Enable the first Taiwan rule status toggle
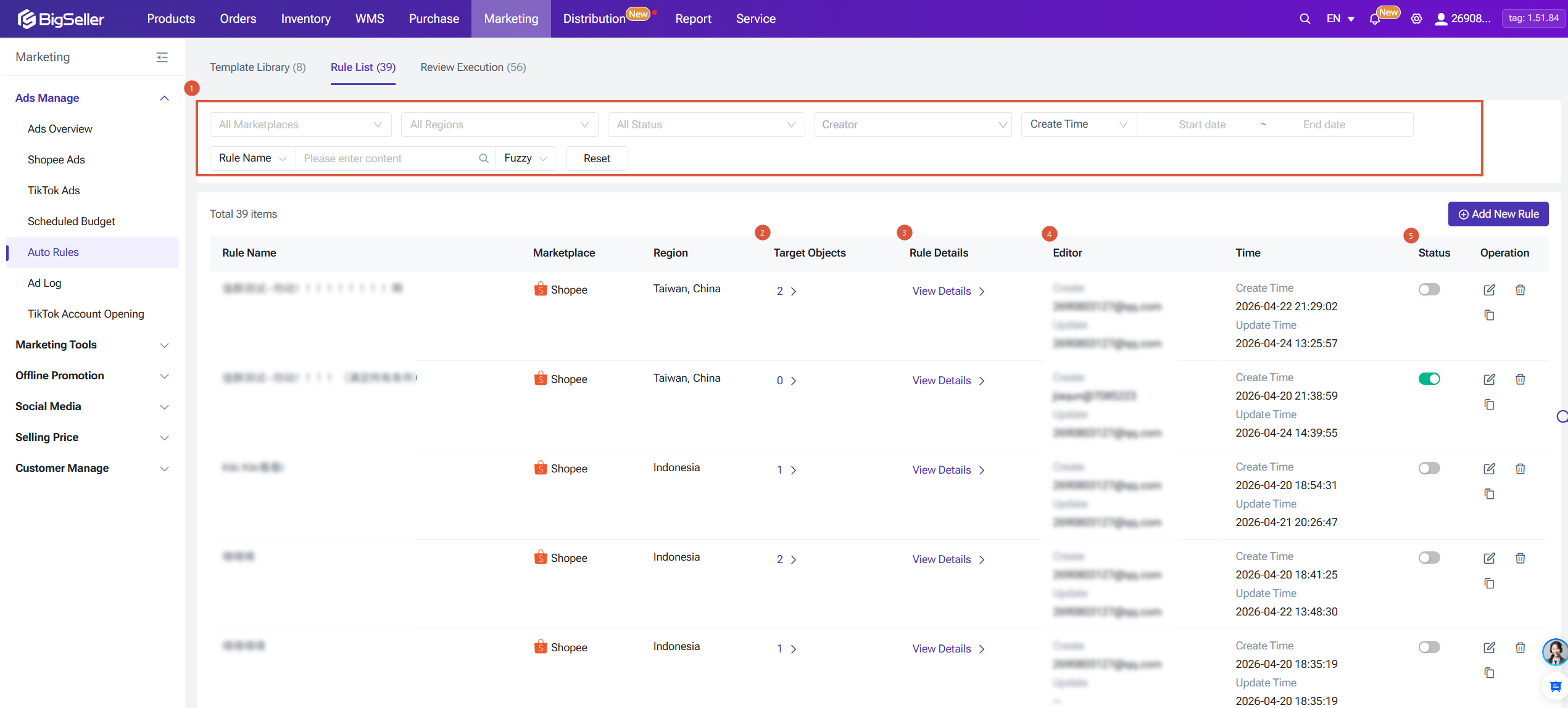Viewport: 1568px width, 708px height. [1429, 290]
